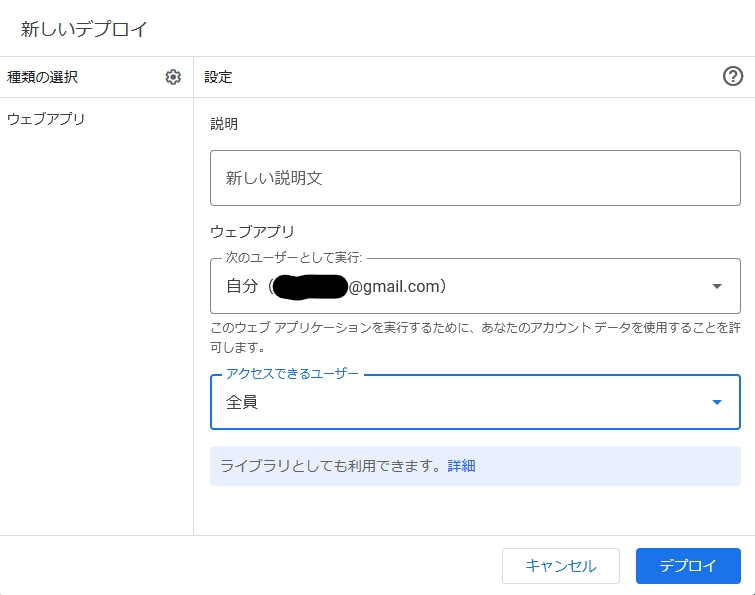Viewport: 755px width, 595px height.
Task: Click the 次のユーザーとして実行 field label
Action: pos(294,258)
